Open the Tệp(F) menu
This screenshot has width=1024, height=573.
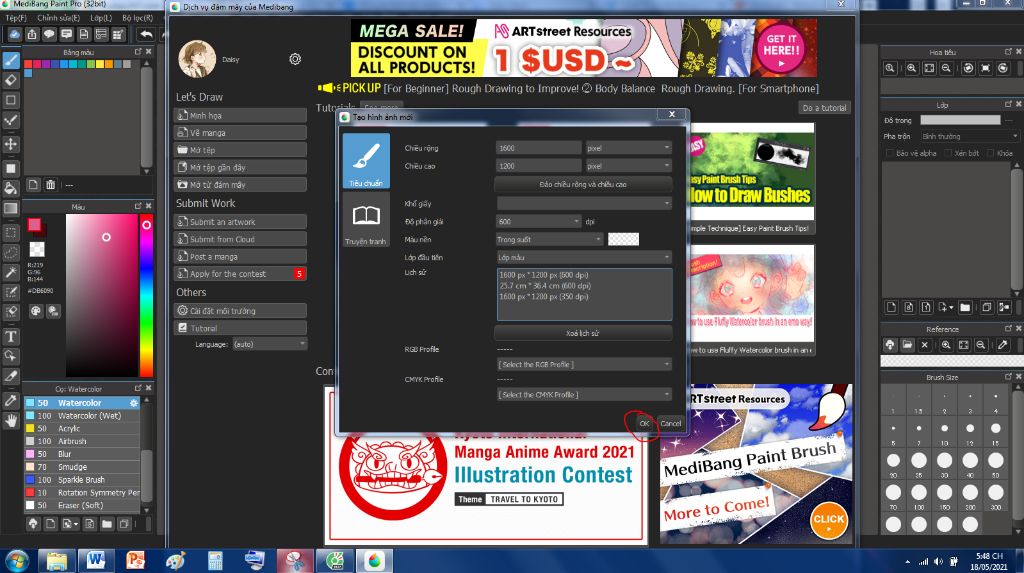16,18
